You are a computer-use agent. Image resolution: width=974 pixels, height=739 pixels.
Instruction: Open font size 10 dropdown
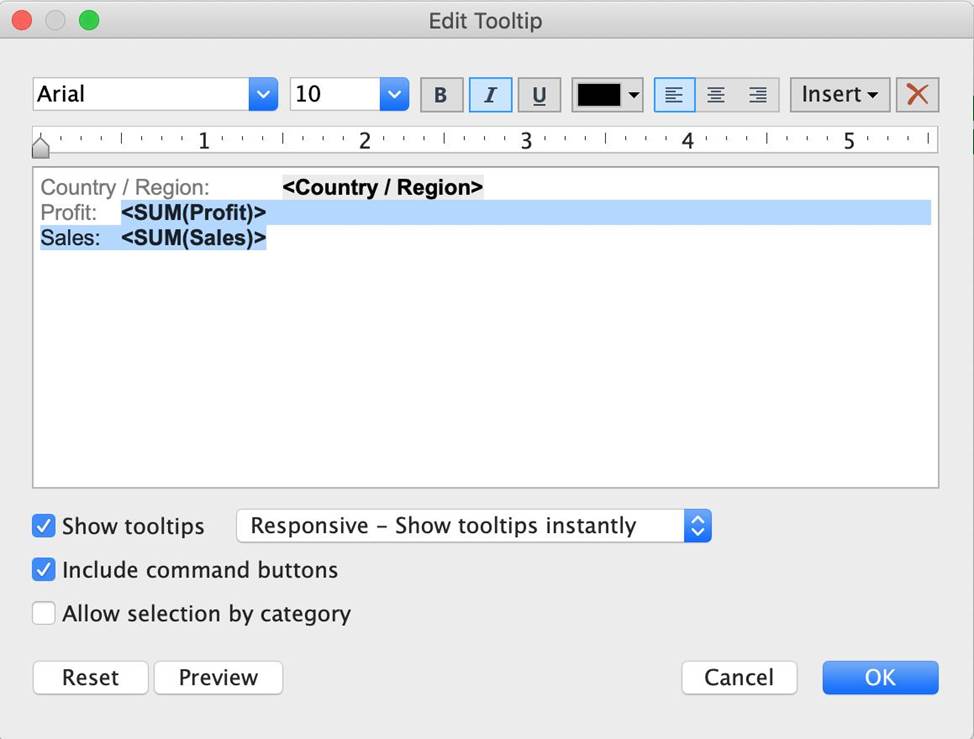pos(394,95)
